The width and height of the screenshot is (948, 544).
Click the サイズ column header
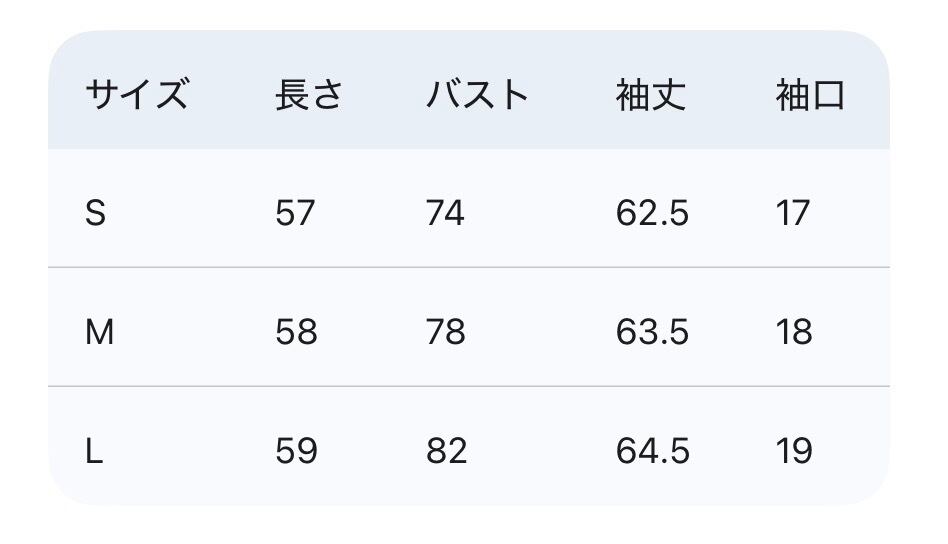pyautogui.click(x=137, y=96)
